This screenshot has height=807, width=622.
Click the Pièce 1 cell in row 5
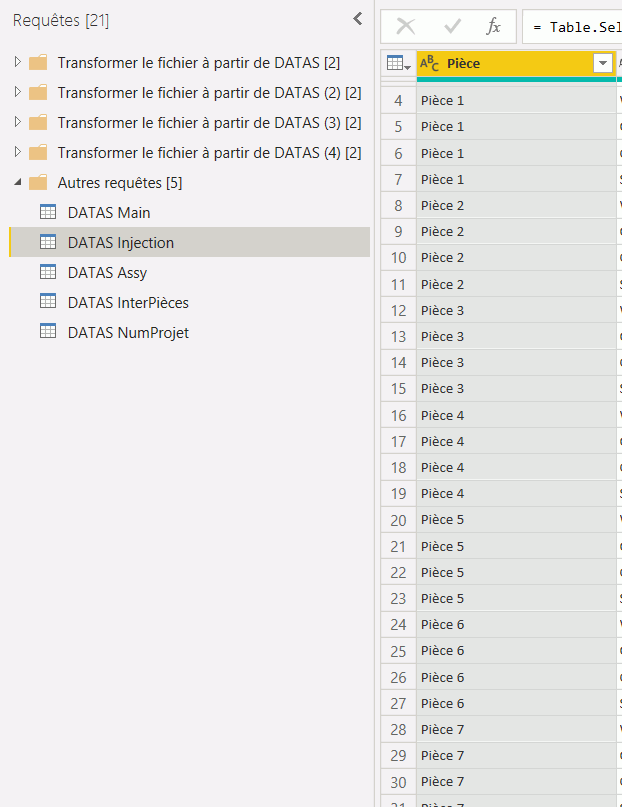tap(516, 127)
